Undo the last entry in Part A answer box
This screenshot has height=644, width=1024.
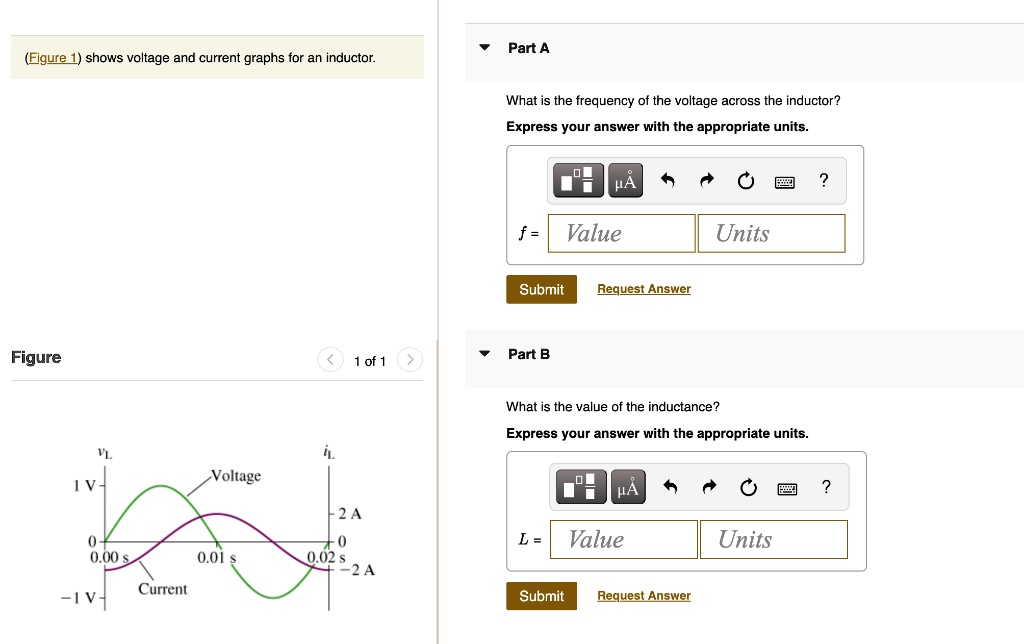tap(667, 180)
